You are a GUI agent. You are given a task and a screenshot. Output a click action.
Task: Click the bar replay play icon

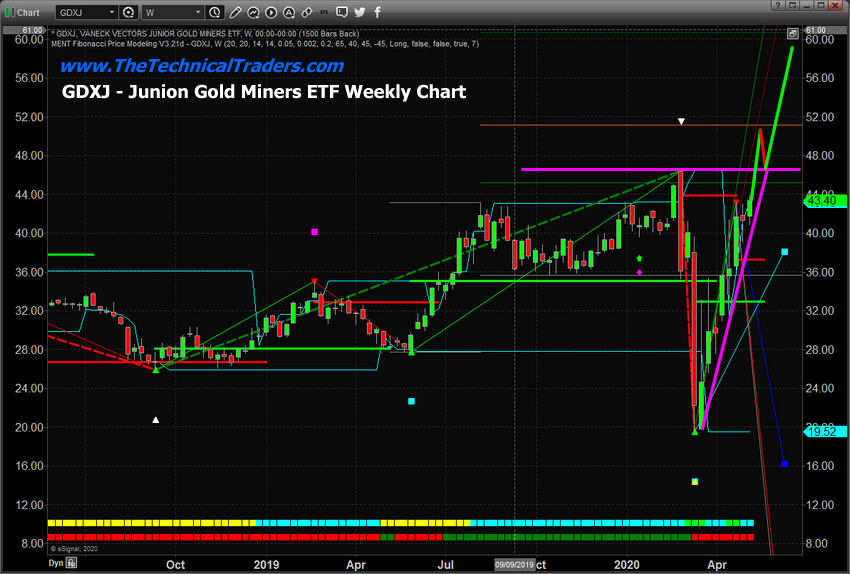click(x=271, y=12)
